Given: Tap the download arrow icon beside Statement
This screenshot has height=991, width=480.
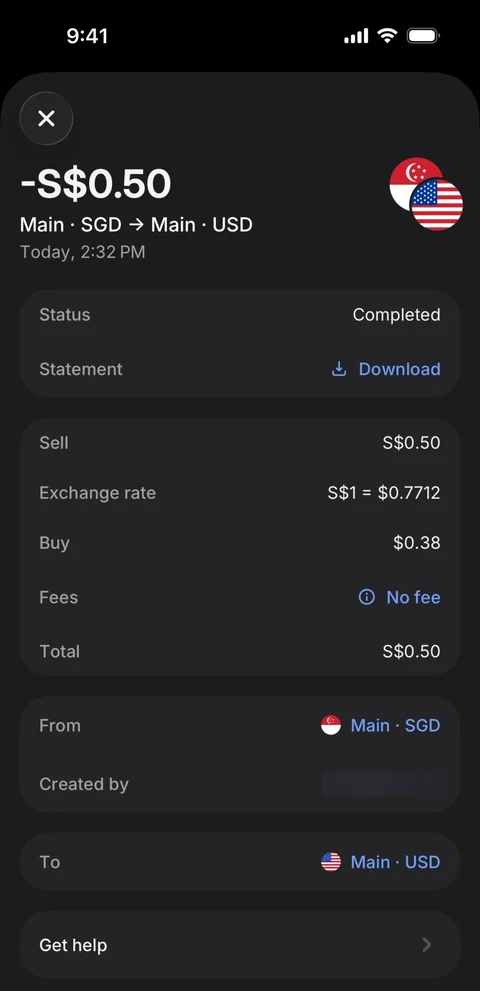Looking at the screenshot, I should 339,369.
